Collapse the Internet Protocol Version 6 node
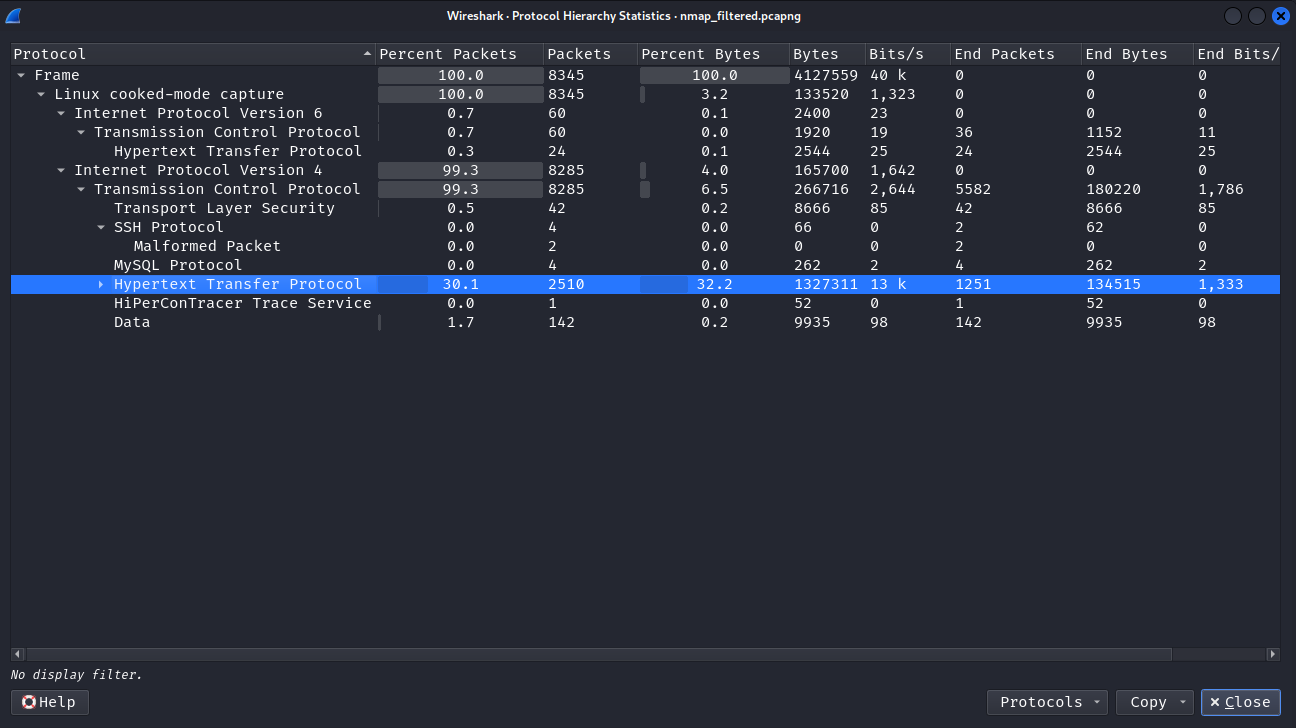Viewport: 1296px width, 728px height. [61, 113]
